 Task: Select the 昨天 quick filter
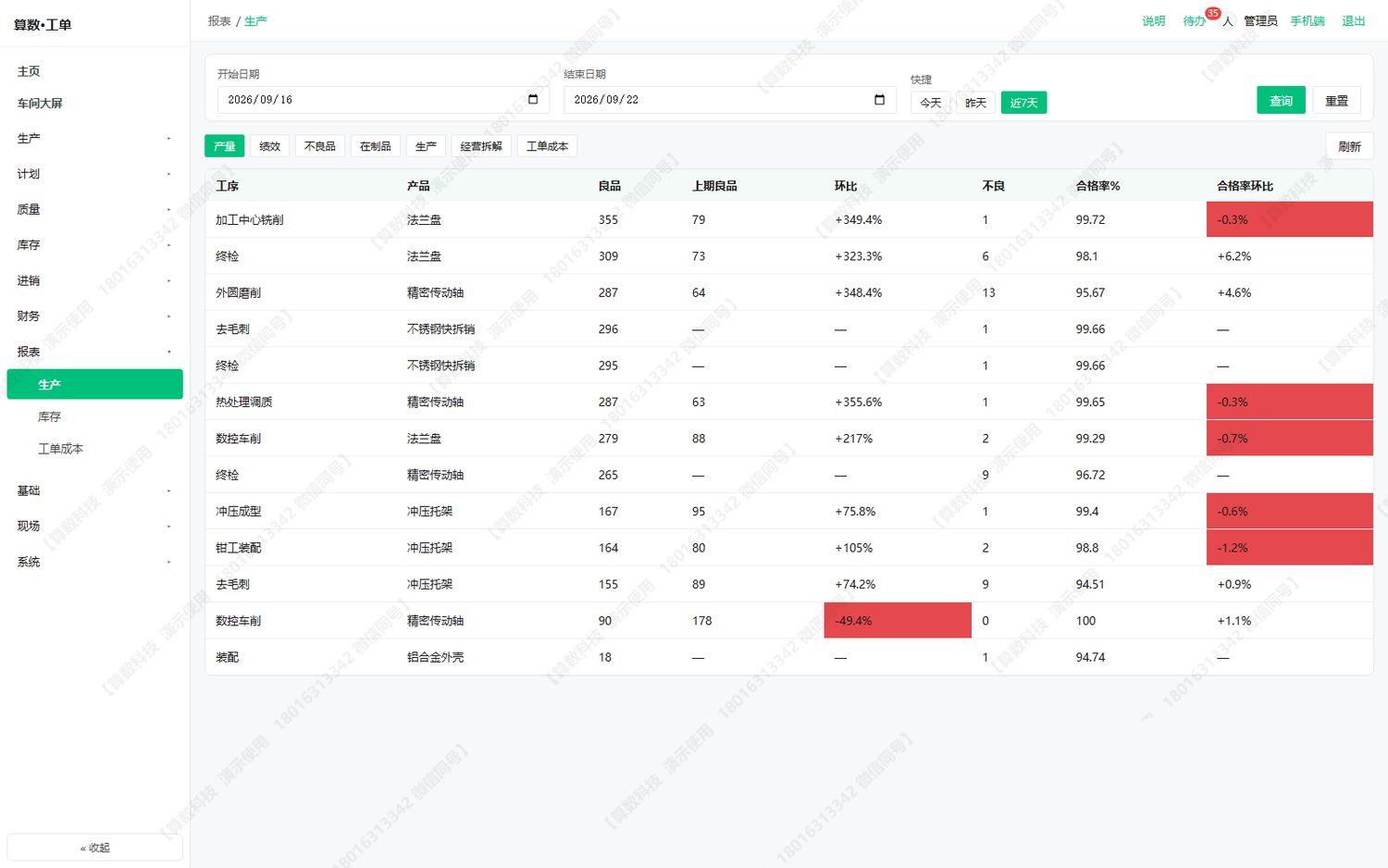point(975,103)
